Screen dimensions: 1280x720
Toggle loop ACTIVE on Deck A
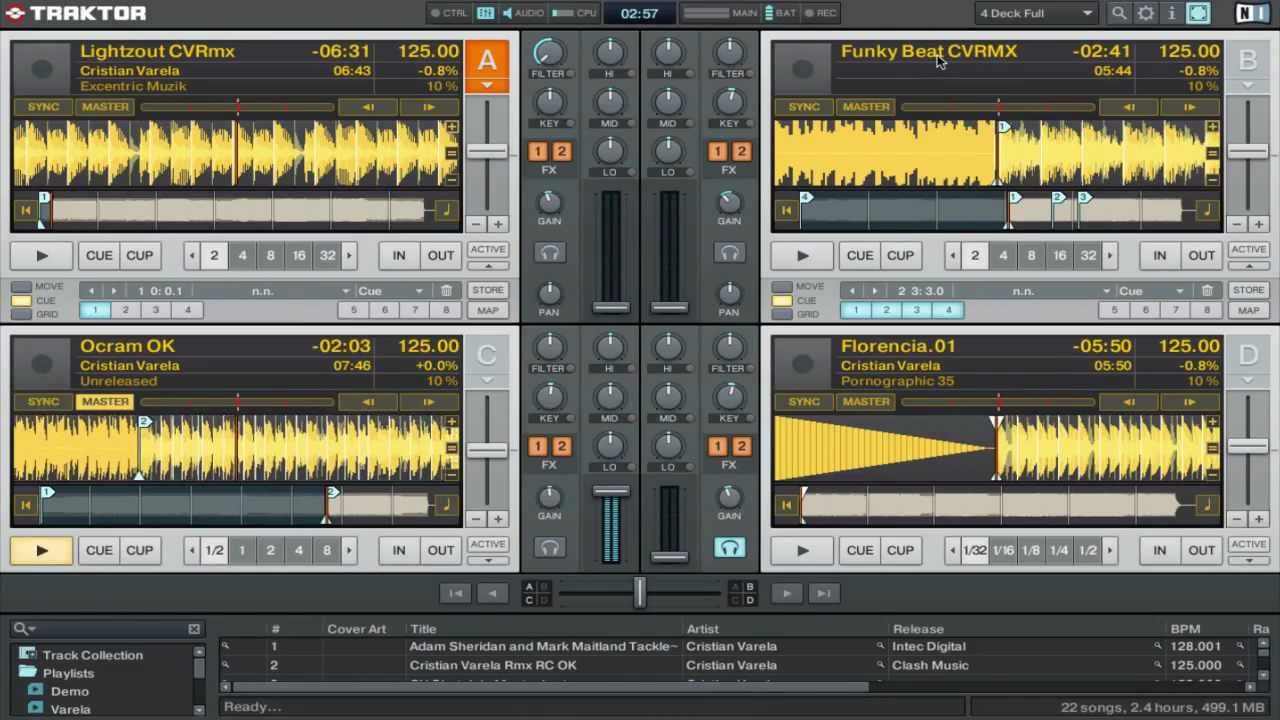(x=488, y=250)
